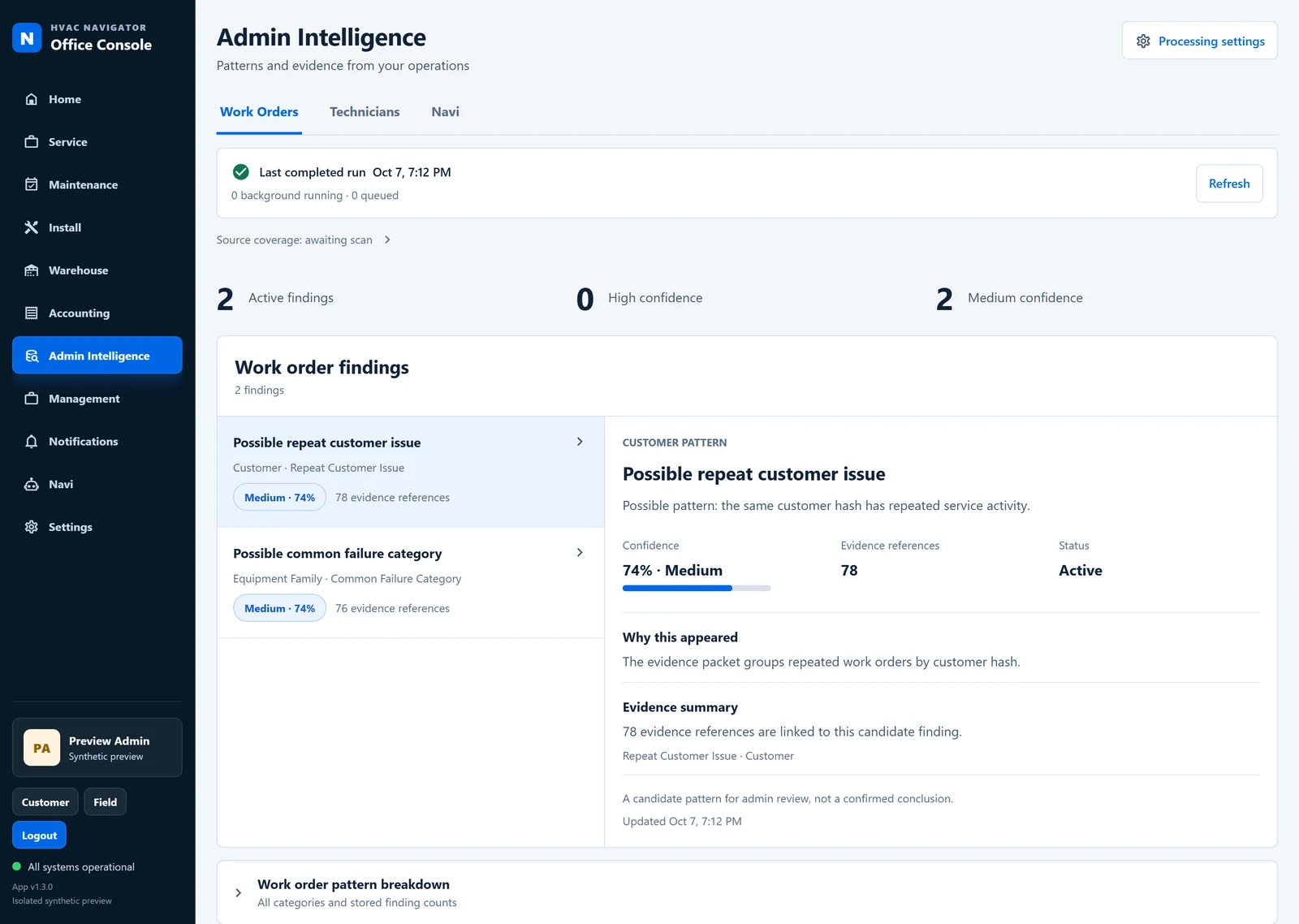Click 'Source coverage: awaiting scan' text
Viewport: 1299px width, 924px height.
[x=295, y=240]
